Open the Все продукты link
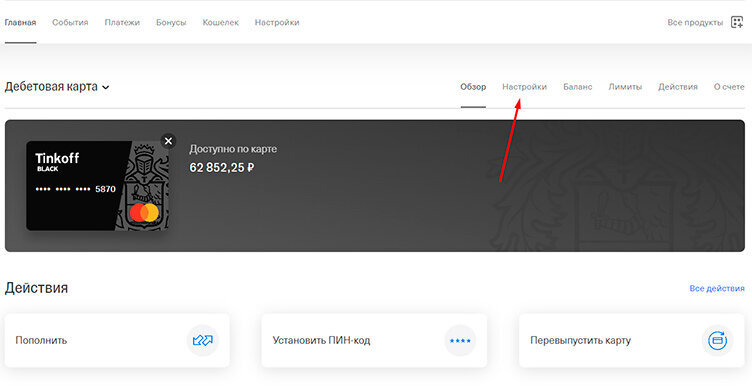Viewport: 752px width, 392px height. (x=695, y=23)
